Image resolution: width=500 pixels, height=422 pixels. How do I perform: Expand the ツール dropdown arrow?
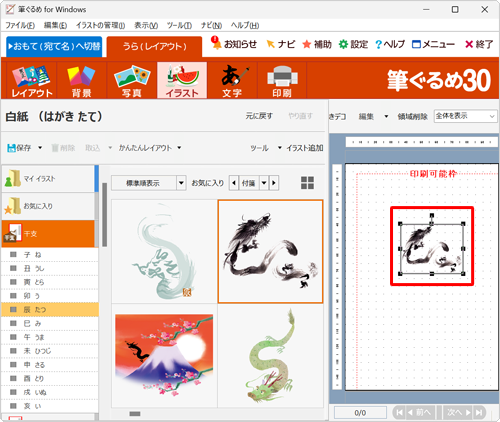(x=280, y=148)
